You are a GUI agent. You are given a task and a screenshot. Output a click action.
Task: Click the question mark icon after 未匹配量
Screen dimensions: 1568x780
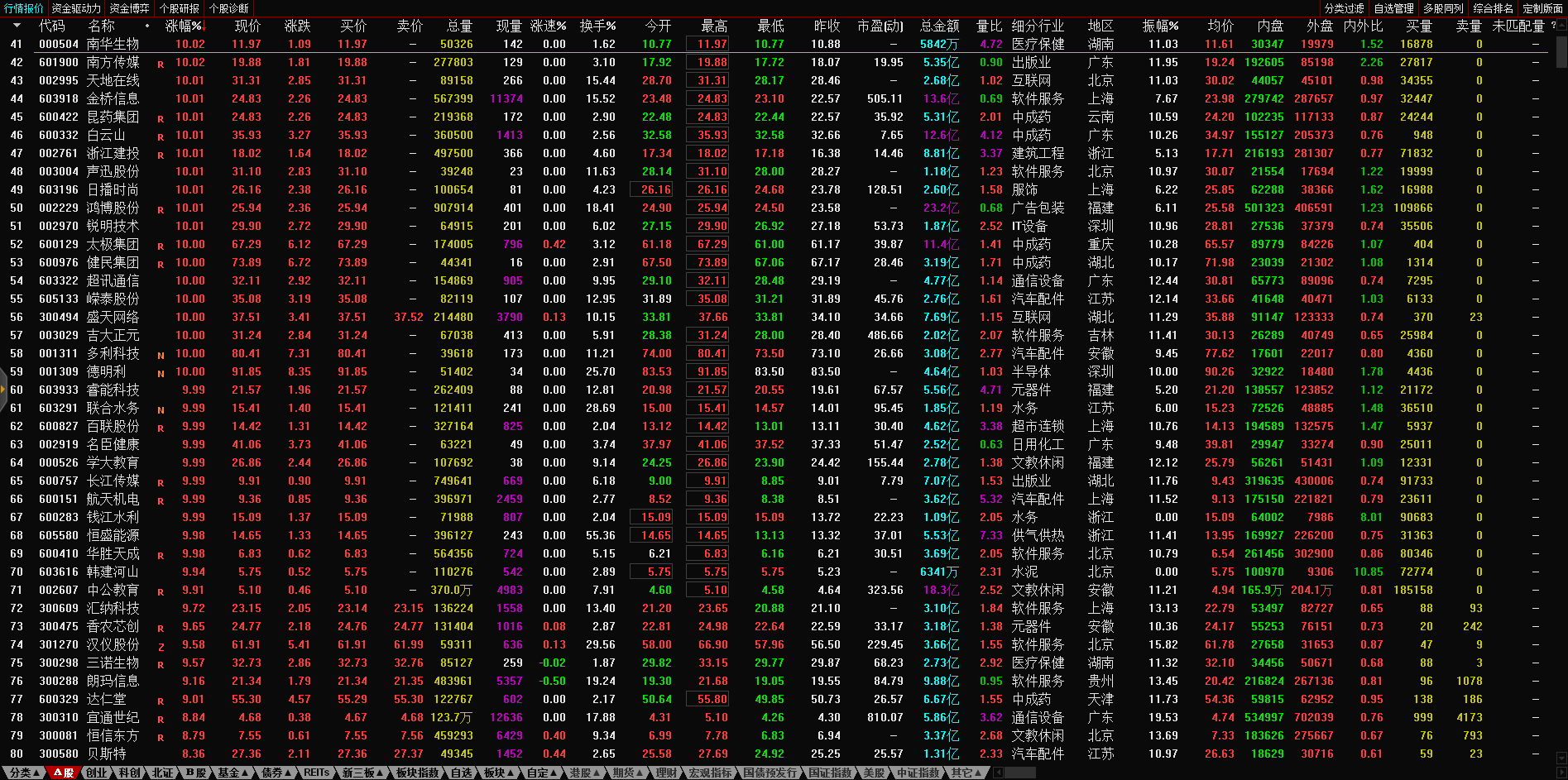1553,26
